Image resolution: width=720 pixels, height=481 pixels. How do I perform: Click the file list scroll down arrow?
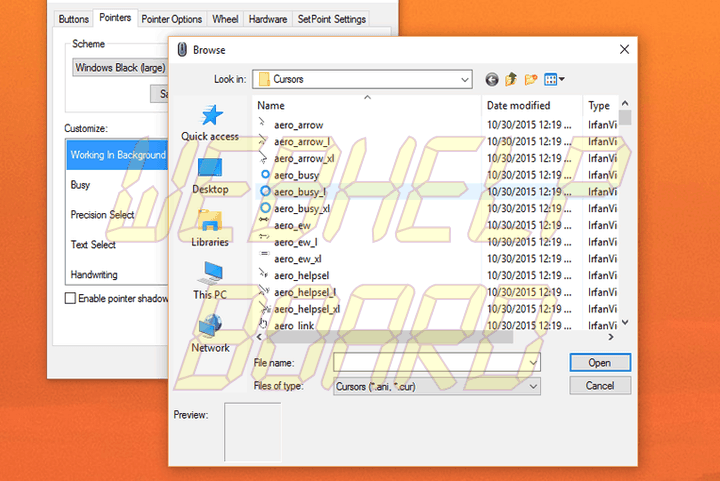625,323
